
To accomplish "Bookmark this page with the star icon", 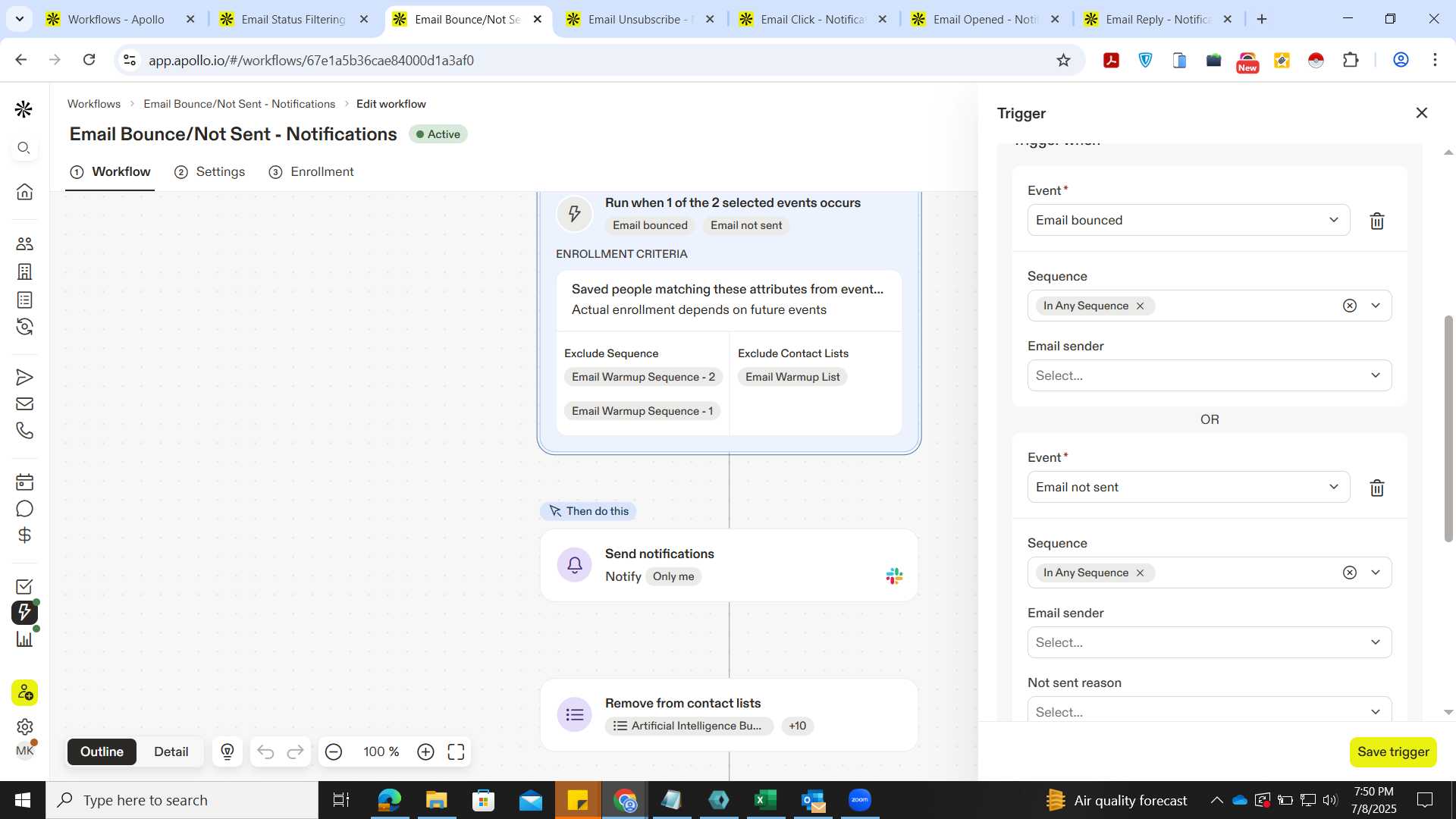I will tap(1063, 60).
